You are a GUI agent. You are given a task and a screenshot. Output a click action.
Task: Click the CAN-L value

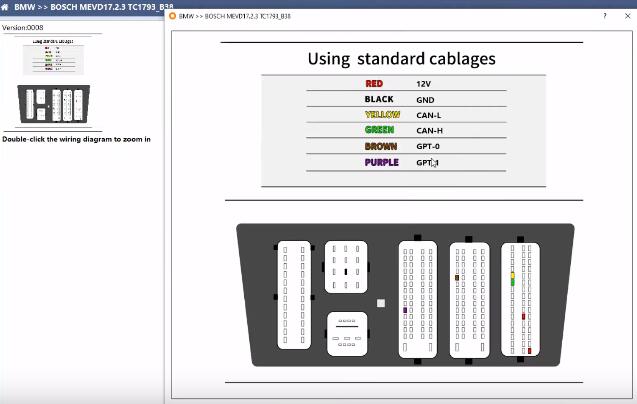coord(429,115)
